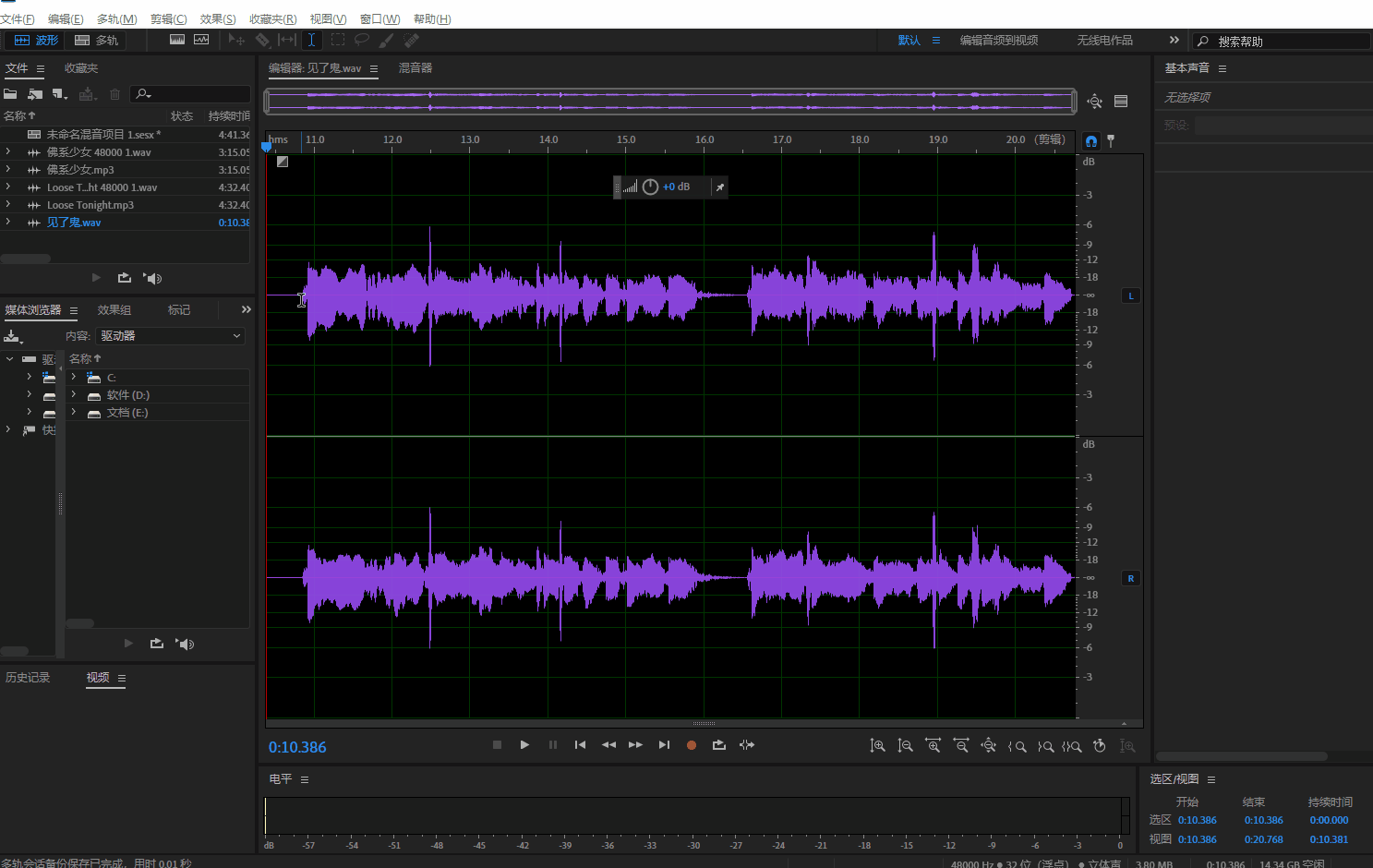Select the Move tool in the toolbar

pos(236,40)
